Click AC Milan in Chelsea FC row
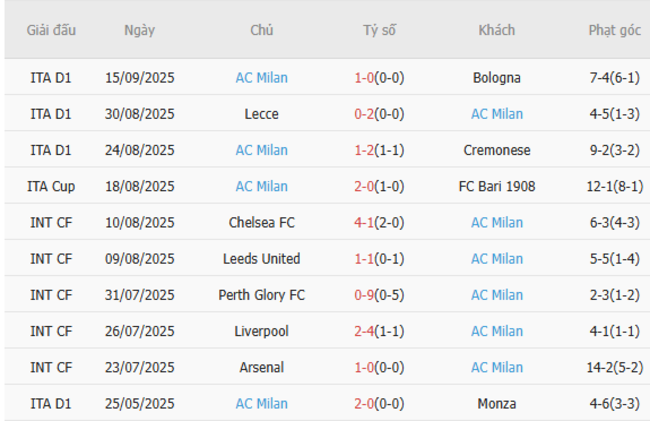This screenshot has width=650, height=421. [497, 222]
